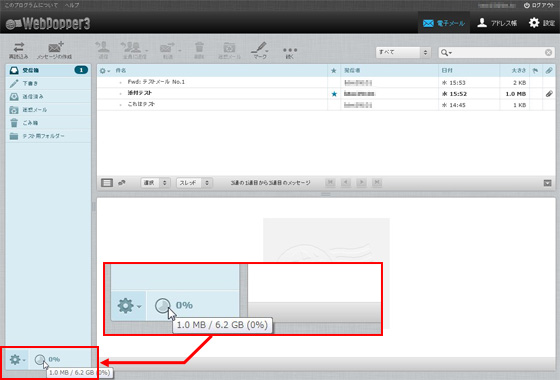The height and width of the screenshot is (380, 560).
Task: Open the ヘルプ menu item
Action: point(72,5)
